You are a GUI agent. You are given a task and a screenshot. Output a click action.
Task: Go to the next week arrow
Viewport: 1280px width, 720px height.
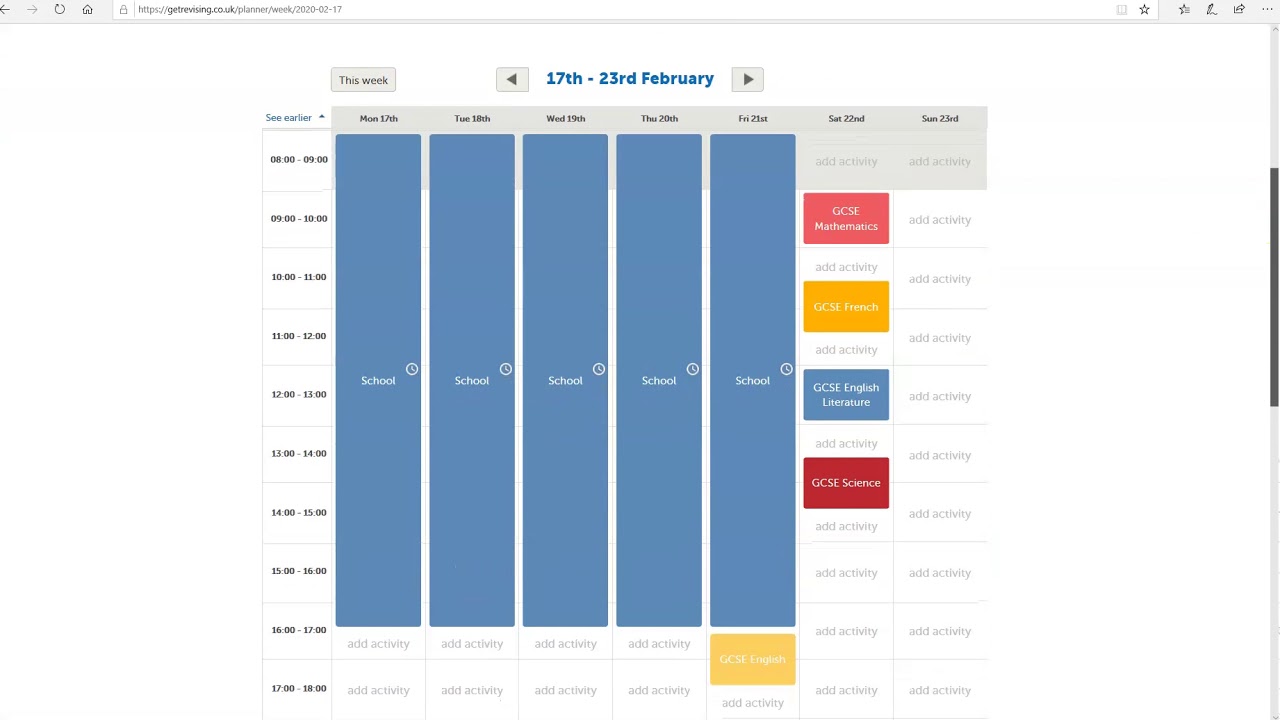747,79
